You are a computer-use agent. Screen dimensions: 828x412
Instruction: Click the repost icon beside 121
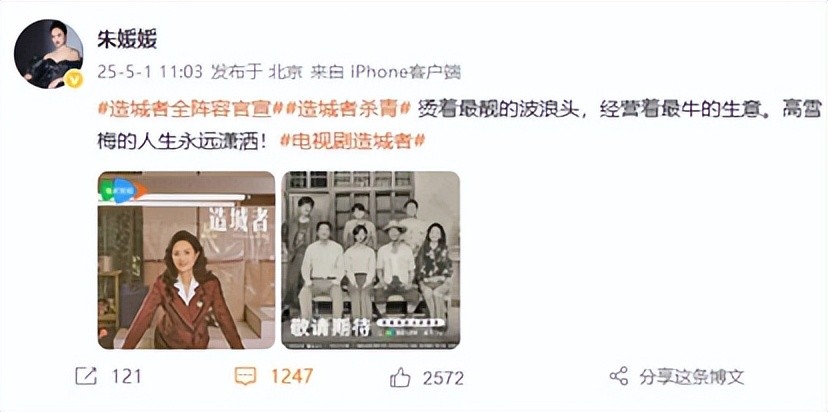86,376
